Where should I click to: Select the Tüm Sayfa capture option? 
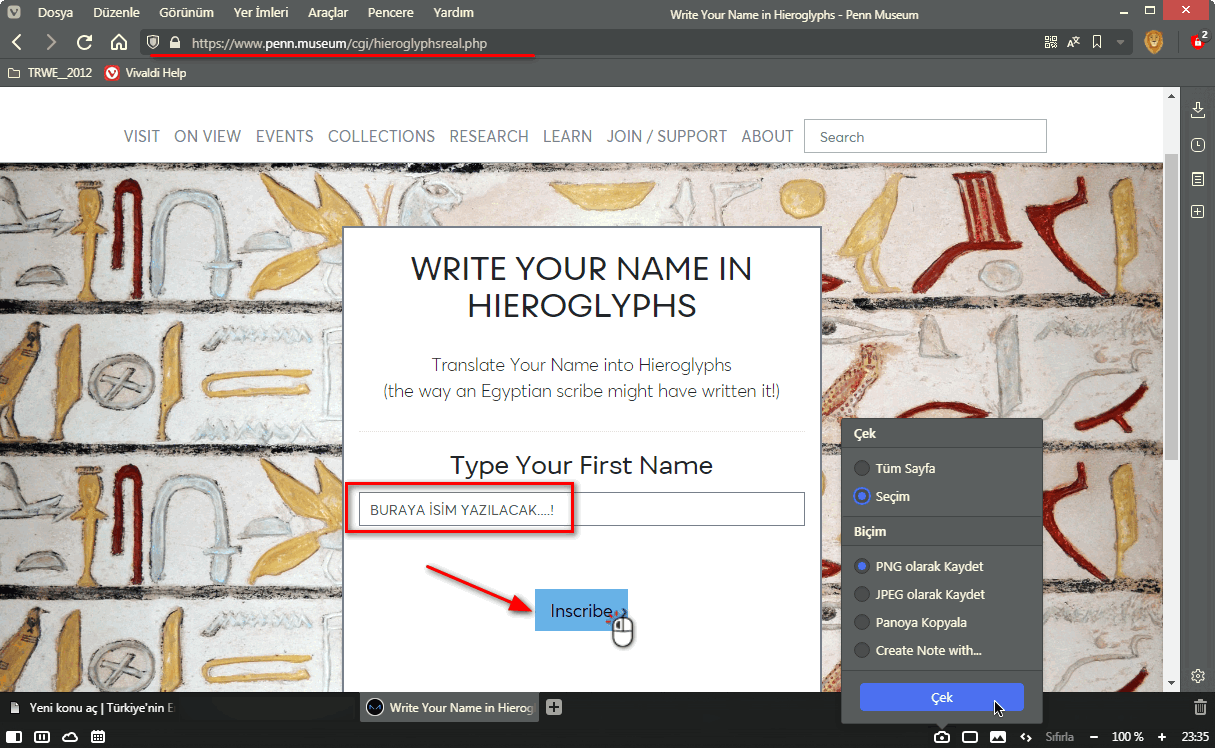pos(895,468)
